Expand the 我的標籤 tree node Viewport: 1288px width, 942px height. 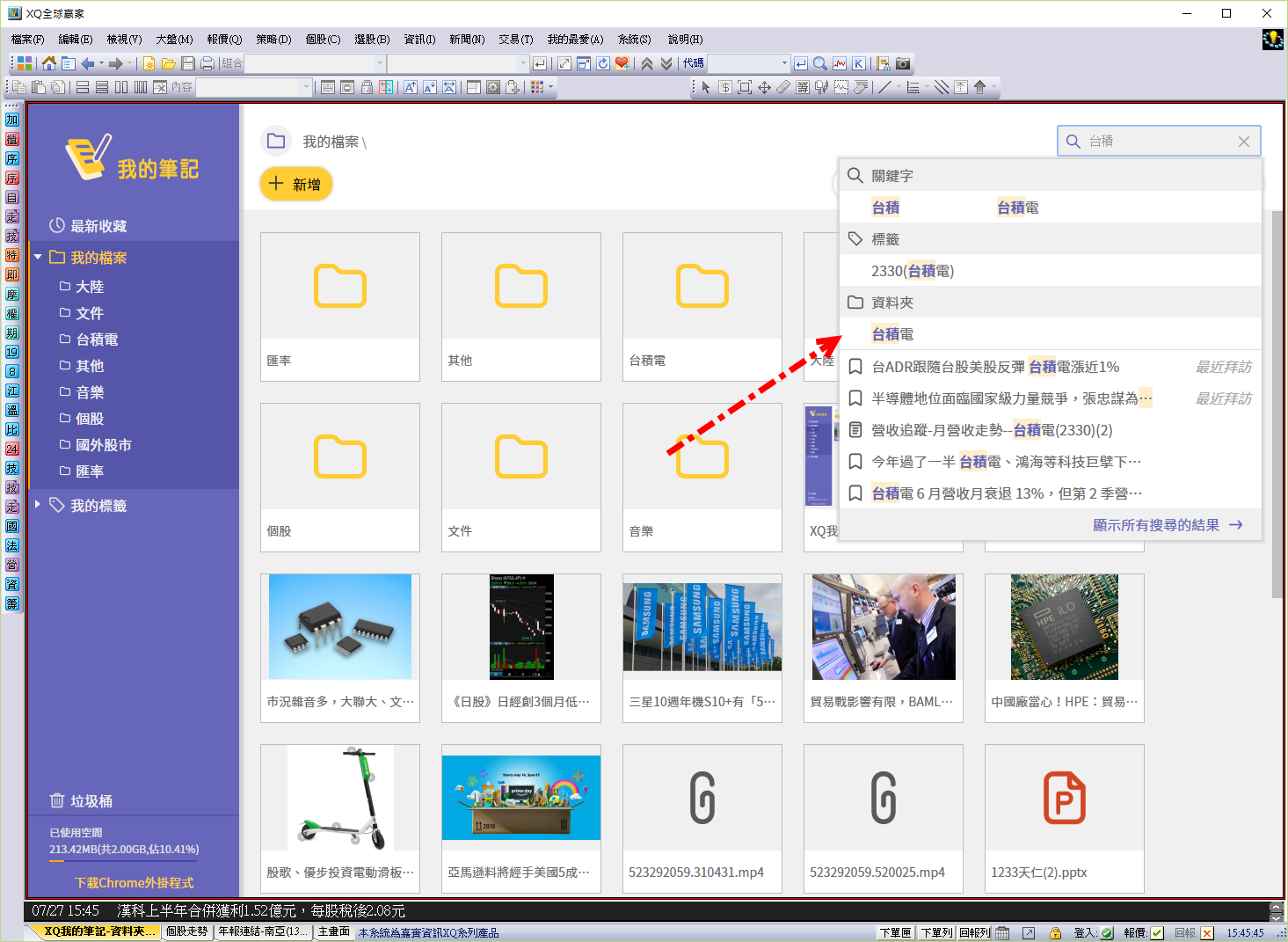tap(38, 505)
